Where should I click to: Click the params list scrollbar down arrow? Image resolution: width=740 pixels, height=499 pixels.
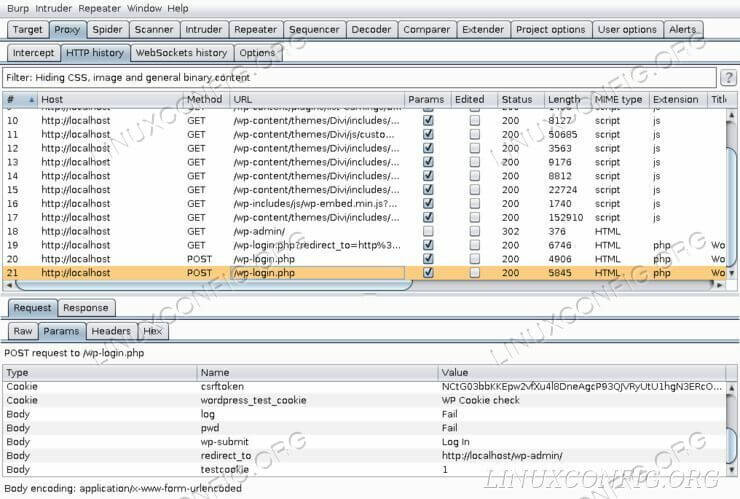tap(732, 470)
